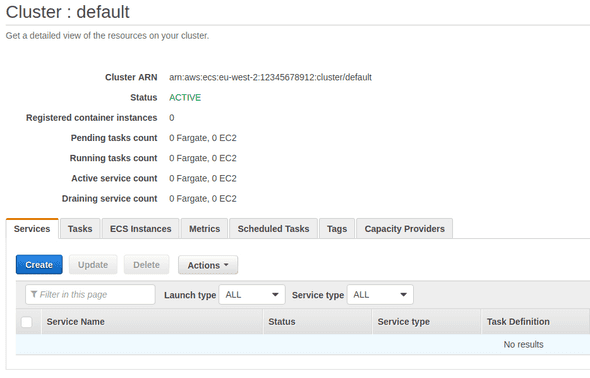Switch to the Services tab
Image resolution: width=590 pixels, height=378 pixels.
(32, 229)
